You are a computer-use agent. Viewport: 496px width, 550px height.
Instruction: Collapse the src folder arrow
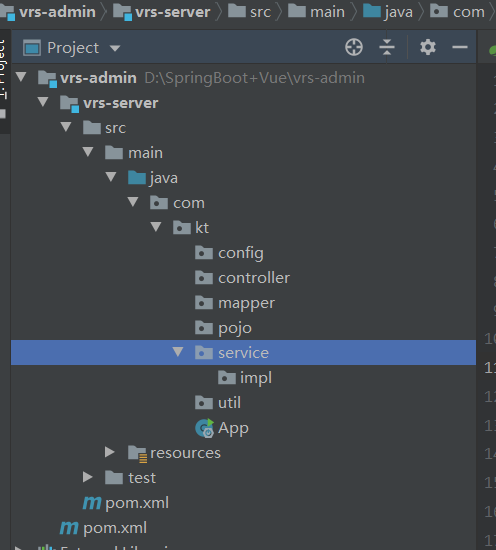(x=66, y=127)
